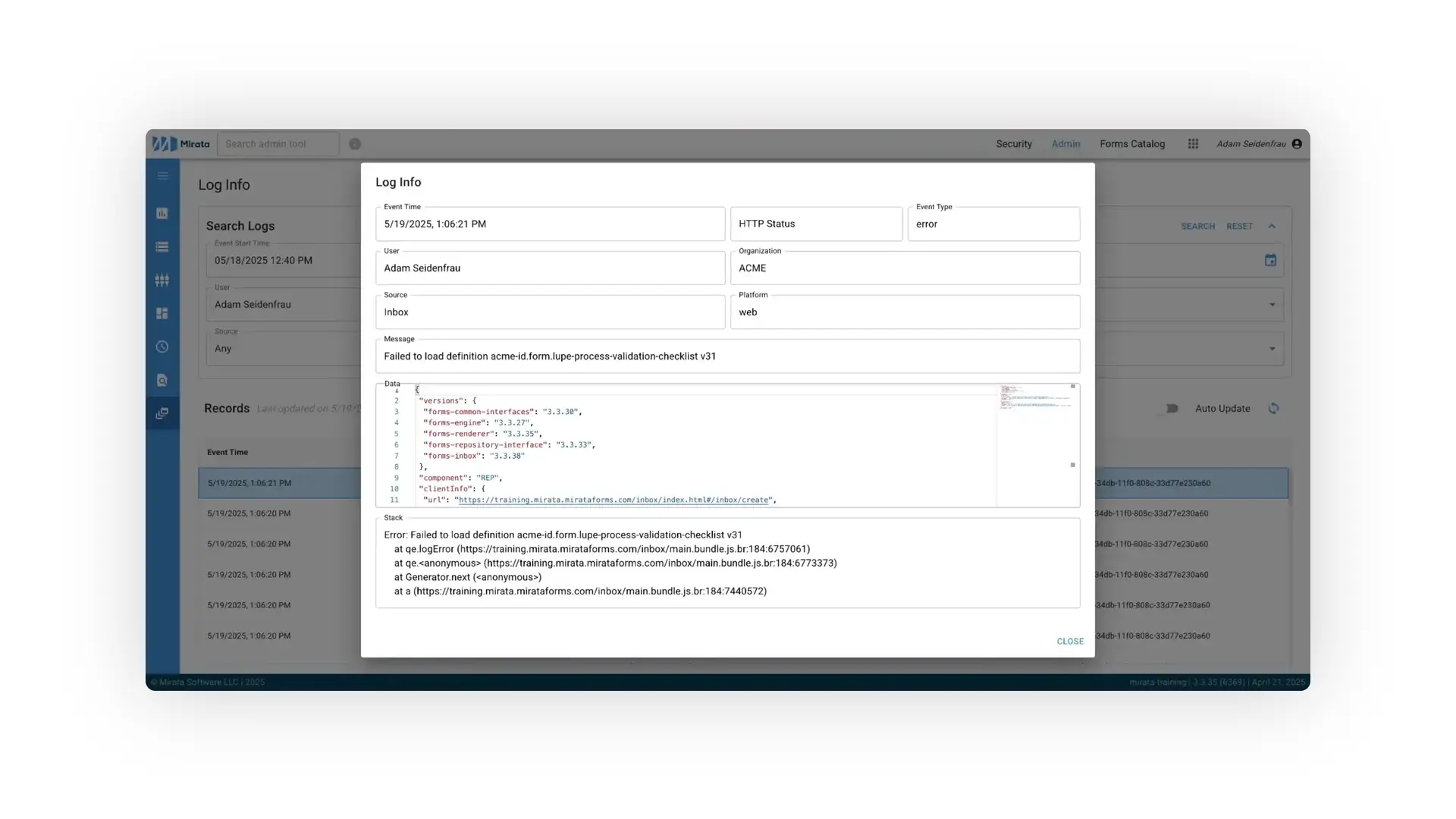Select the document search icon in sidebar
Viewport: 1456px width, 819px height.
point(162,380)
